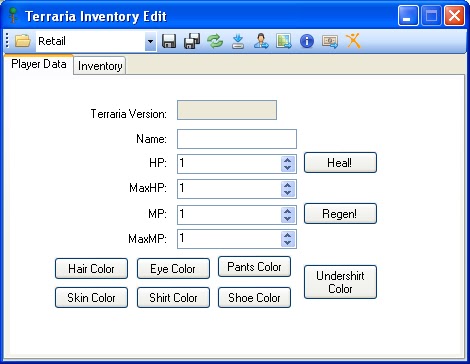
Task: Click the Skin Color button
Action: (x=91, y=297)
